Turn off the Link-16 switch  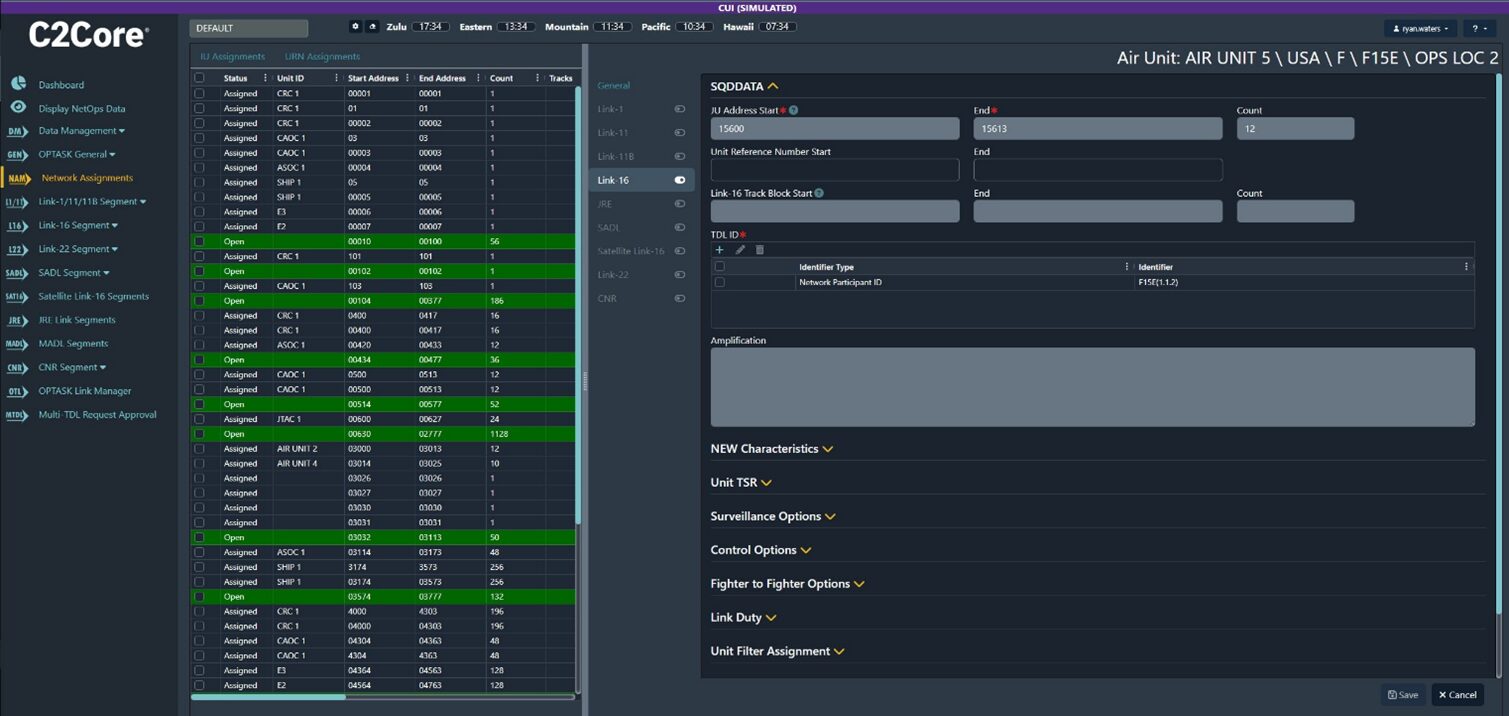(x=680, y=180)
